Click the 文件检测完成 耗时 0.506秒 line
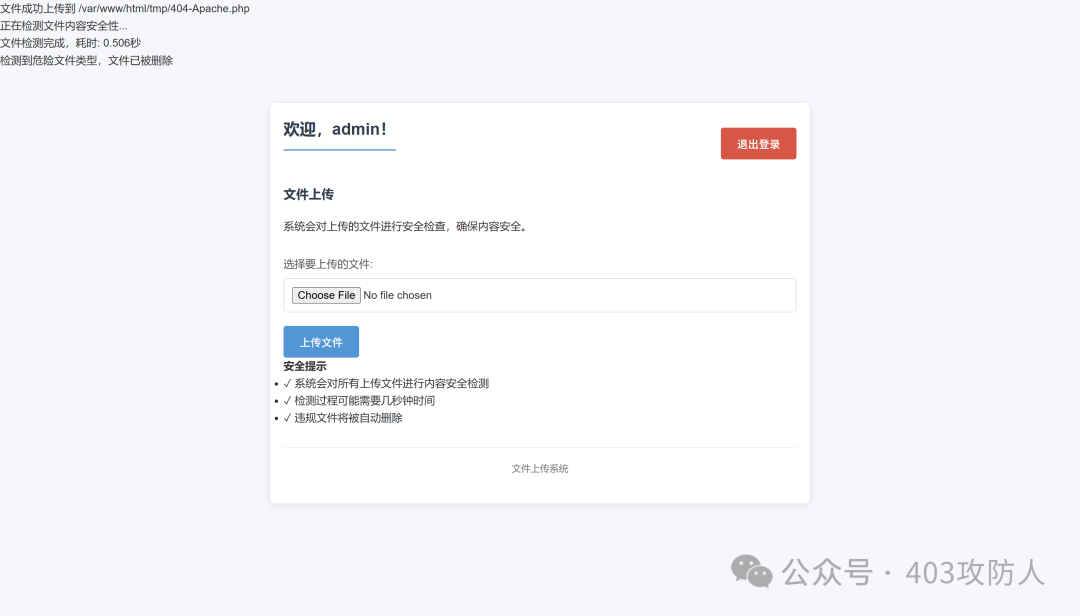Image resolution: width=1080 pixels, height=616 pixels. coord(70,43)
